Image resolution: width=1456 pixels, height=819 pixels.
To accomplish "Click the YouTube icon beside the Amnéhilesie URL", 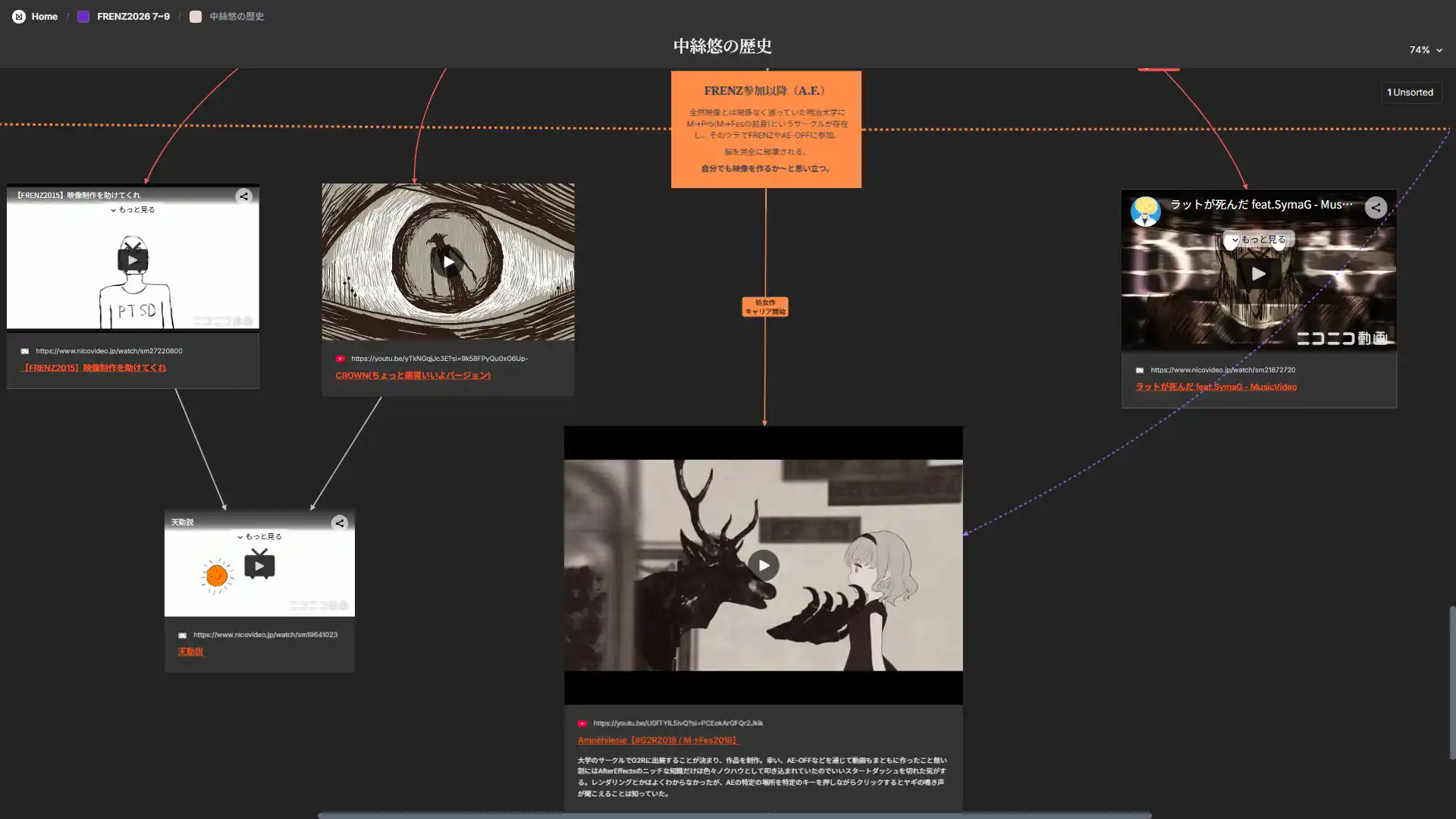I will click(x=582, y=723).
